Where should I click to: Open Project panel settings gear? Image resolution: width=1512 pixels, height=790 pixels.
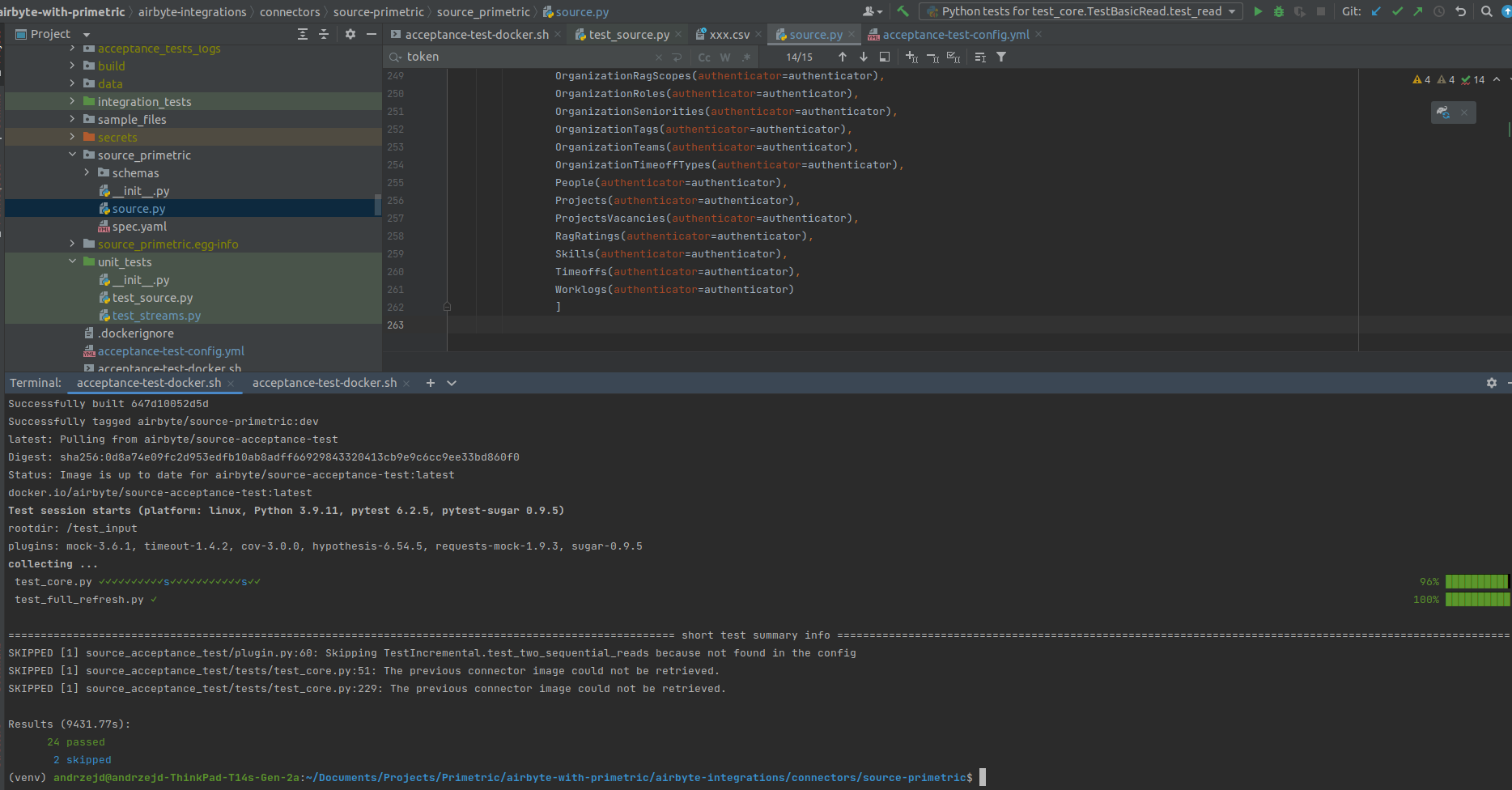coord(350,34)
